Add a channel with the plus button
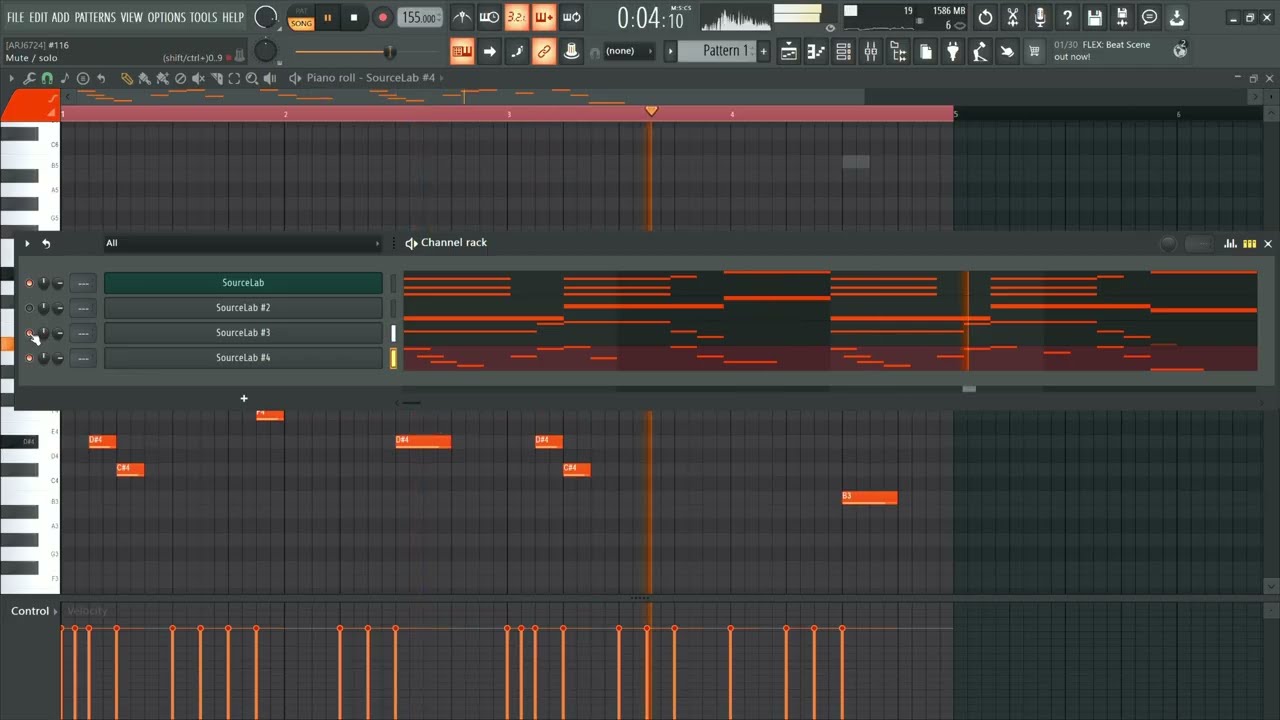Viewport: 1280px width, 720px height. [243, 398]
